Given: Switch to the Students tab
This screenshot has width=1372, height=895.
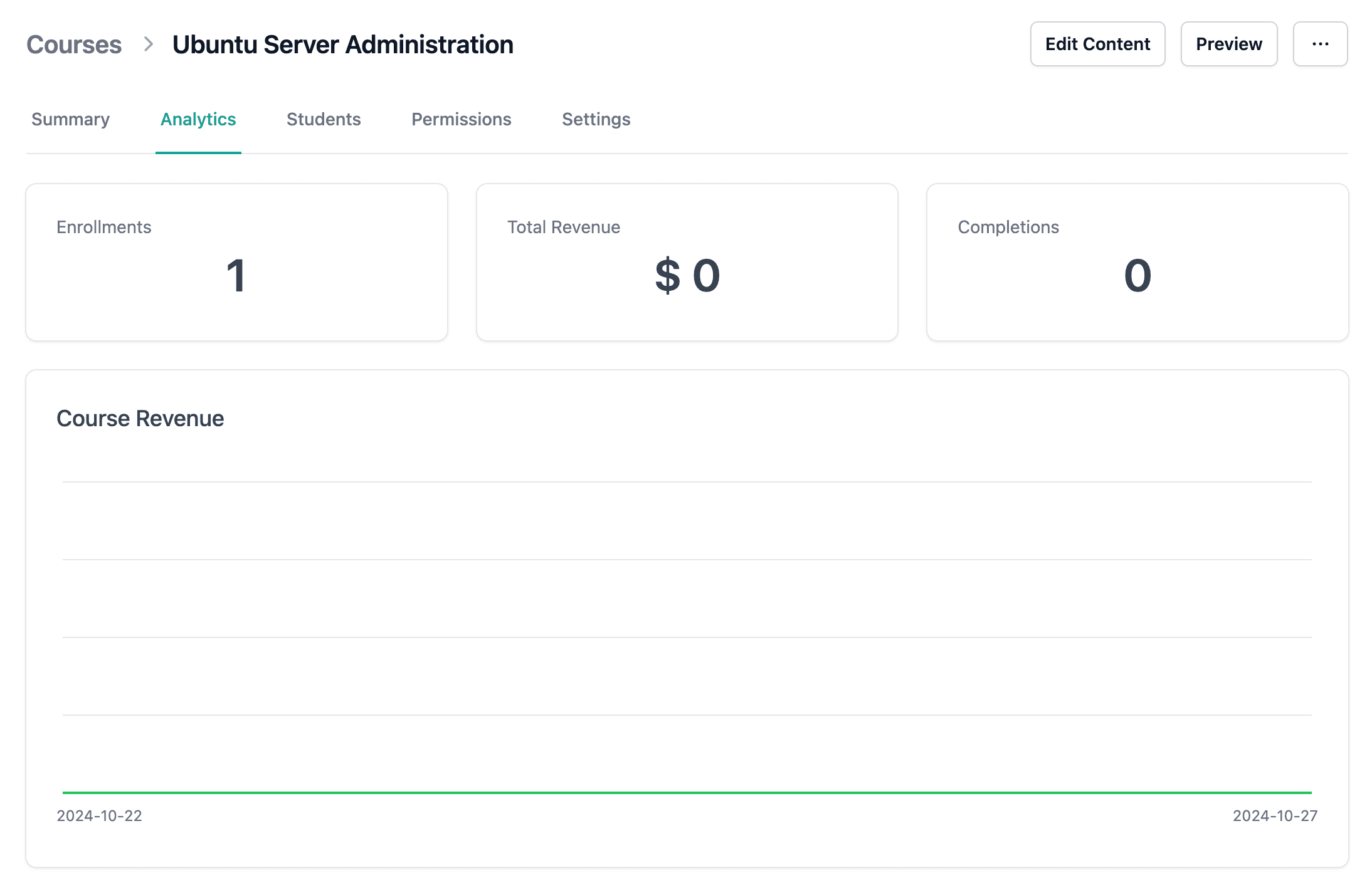Looking at the screenshot, I should click(324, 119).
